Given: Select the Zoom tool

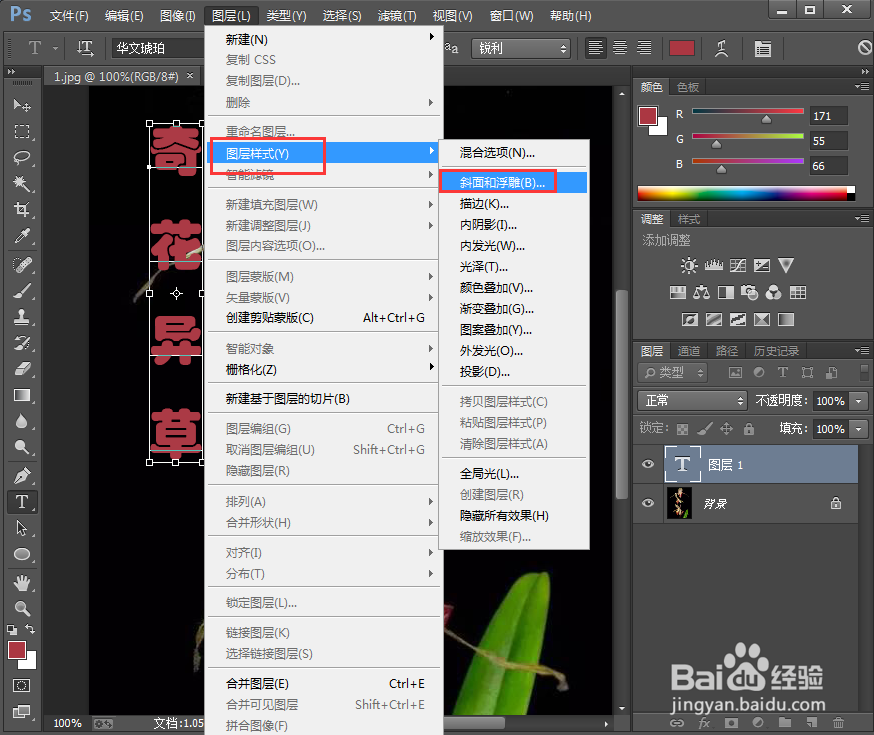Looking at the screenshot, I should tap(22, 609).
